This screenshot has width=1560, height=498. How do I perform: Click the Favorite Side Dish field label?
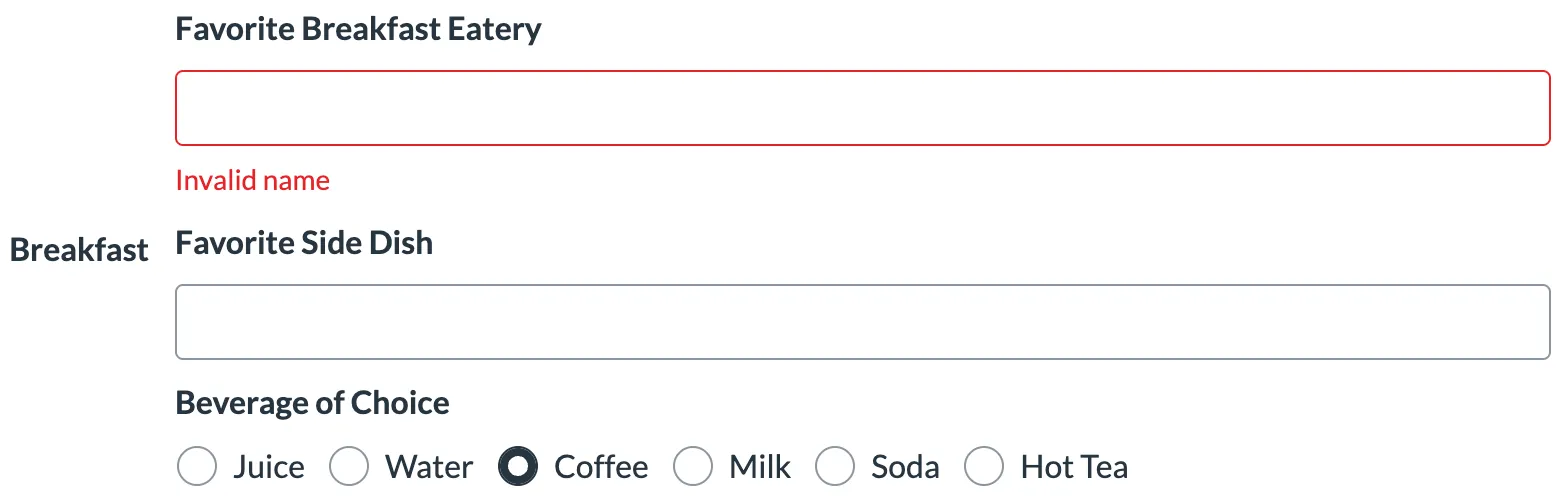pos(304,243)
